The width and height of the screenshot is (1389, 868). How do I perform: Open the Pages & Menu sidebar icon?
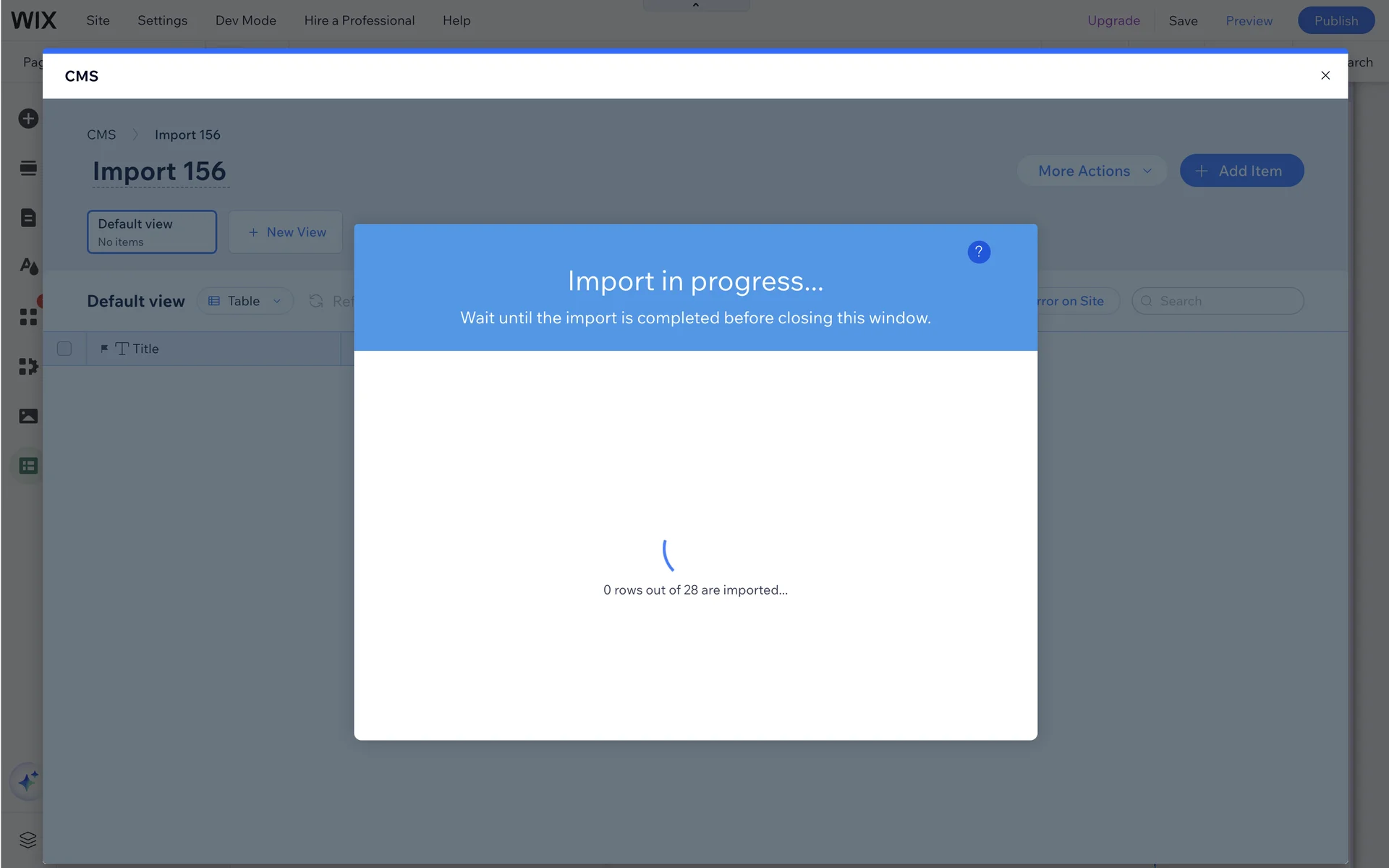28,218
